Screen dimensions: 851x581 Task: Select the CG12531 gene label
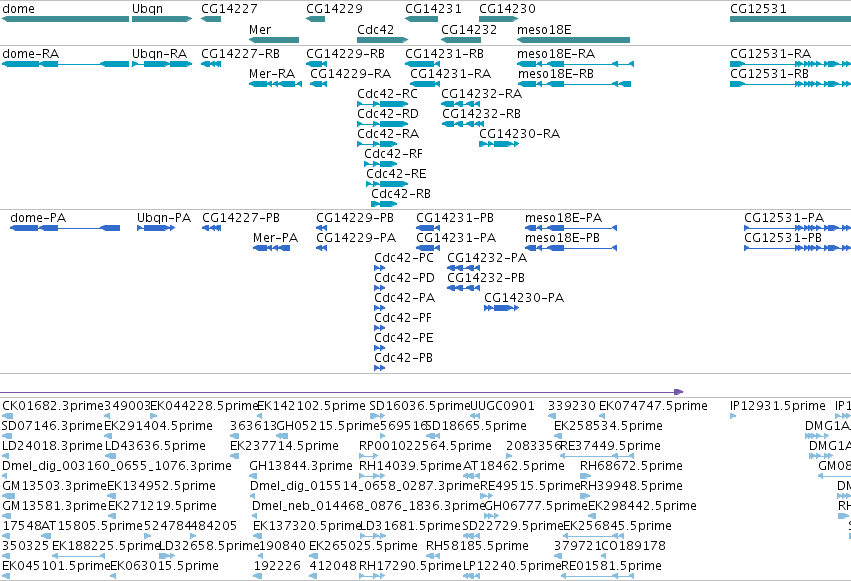point(758,9)
